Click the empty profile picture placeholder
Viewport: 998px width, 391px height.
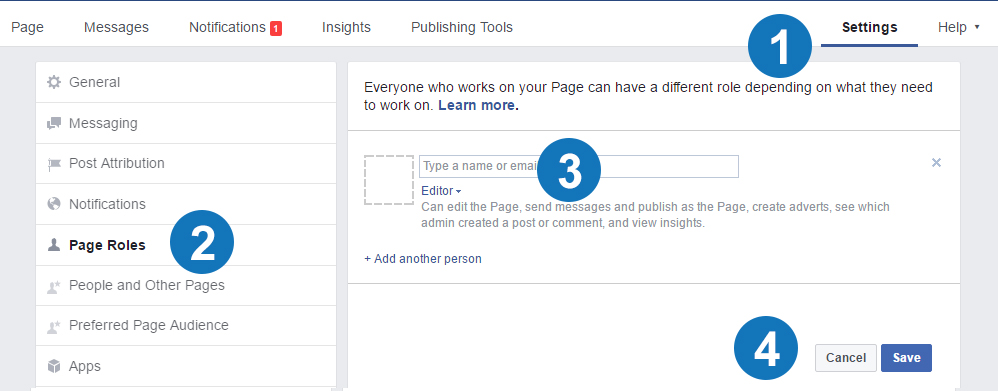point(389,180)
